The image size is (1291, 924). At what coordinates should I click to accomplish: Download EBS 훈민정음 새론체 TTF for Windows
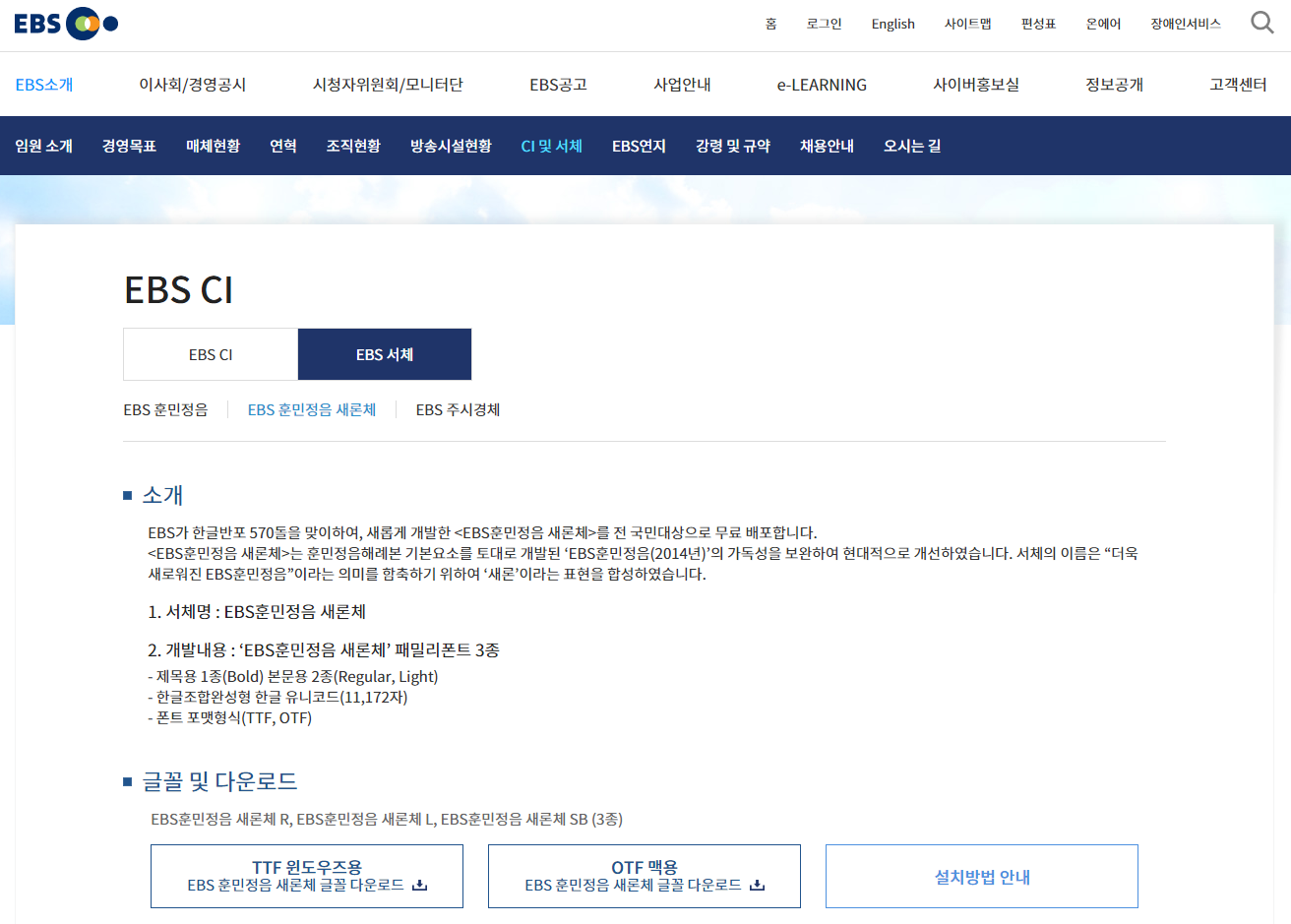pyautogui.click(x=306, y=876)
